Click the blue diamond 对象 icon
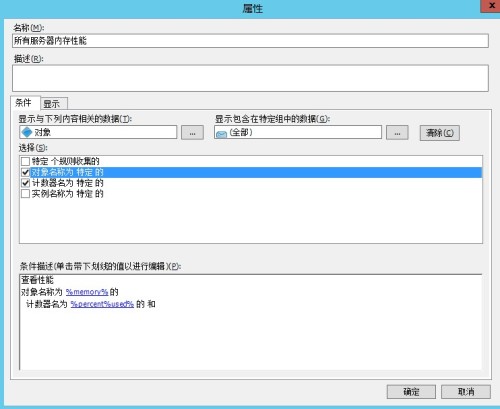 pos(26,132)
